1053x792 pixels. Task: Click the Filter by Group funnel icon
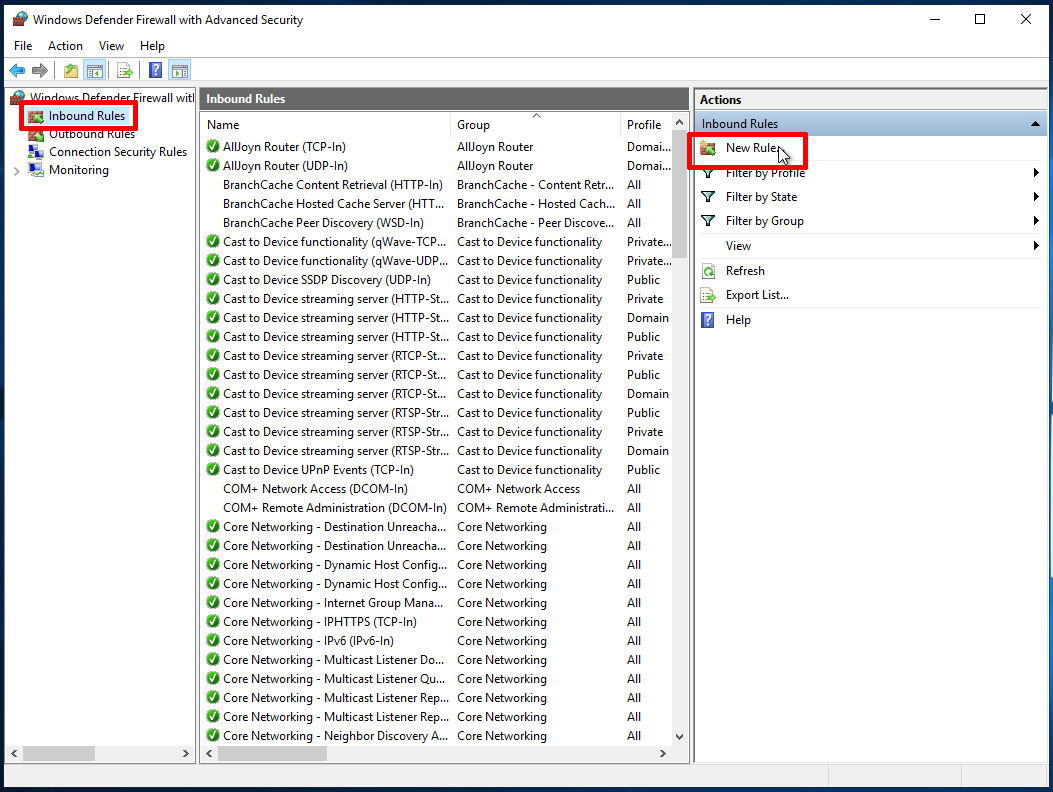click(708, 221)
